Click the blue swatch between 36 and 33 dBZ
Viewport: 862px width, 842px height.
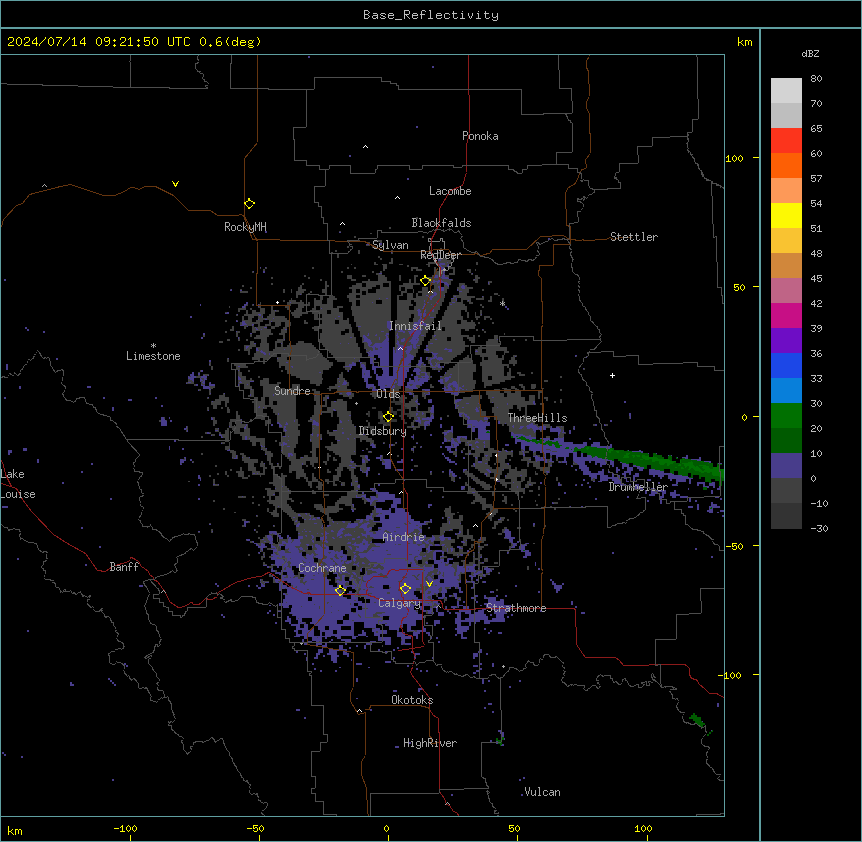pyautogui.click(x=786, y=365)
